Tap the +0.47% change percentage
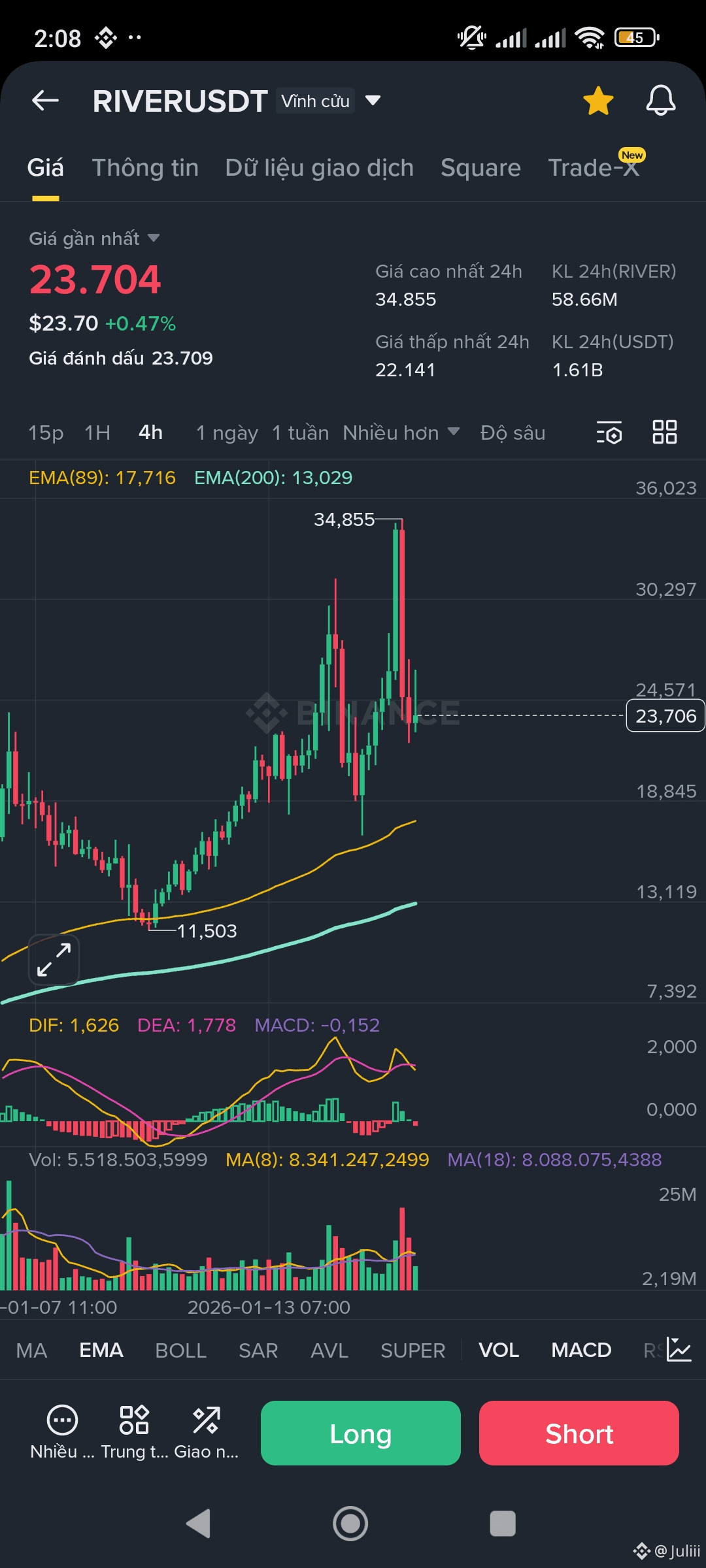706x1568 pixels. (x=141, y=323)
